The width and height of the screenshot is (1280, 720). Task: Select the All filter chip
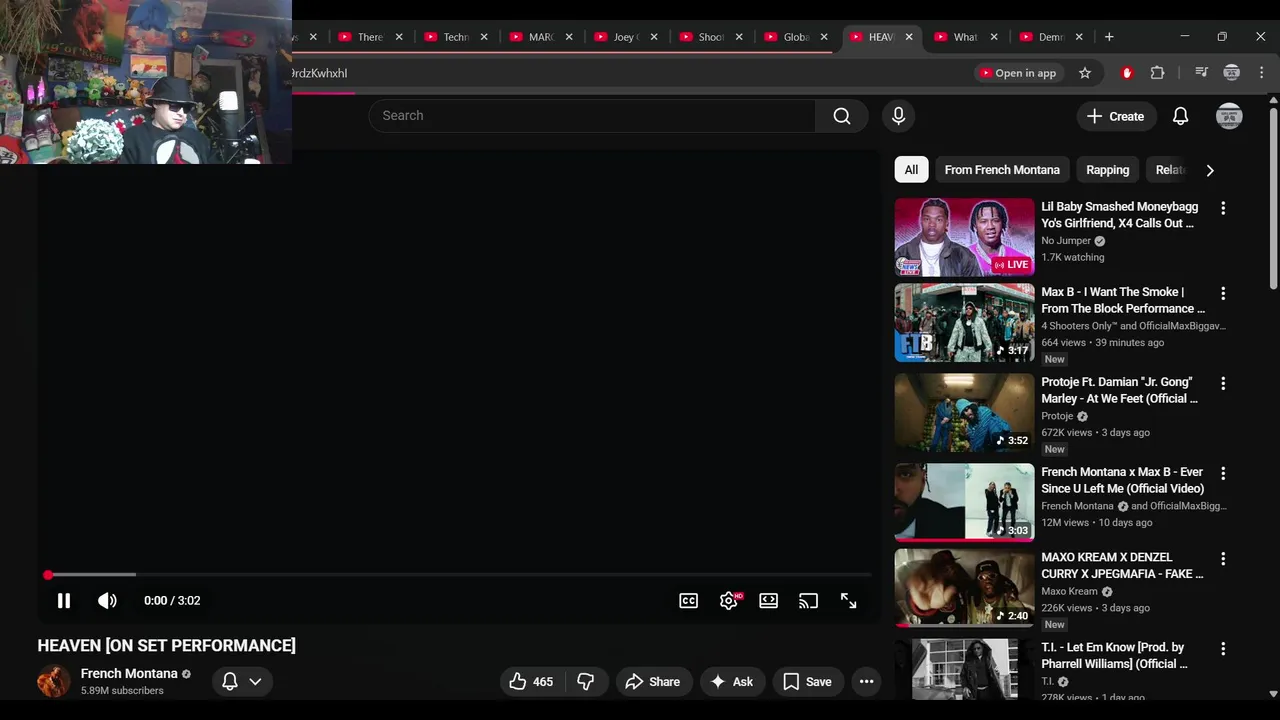coord(911,170)
